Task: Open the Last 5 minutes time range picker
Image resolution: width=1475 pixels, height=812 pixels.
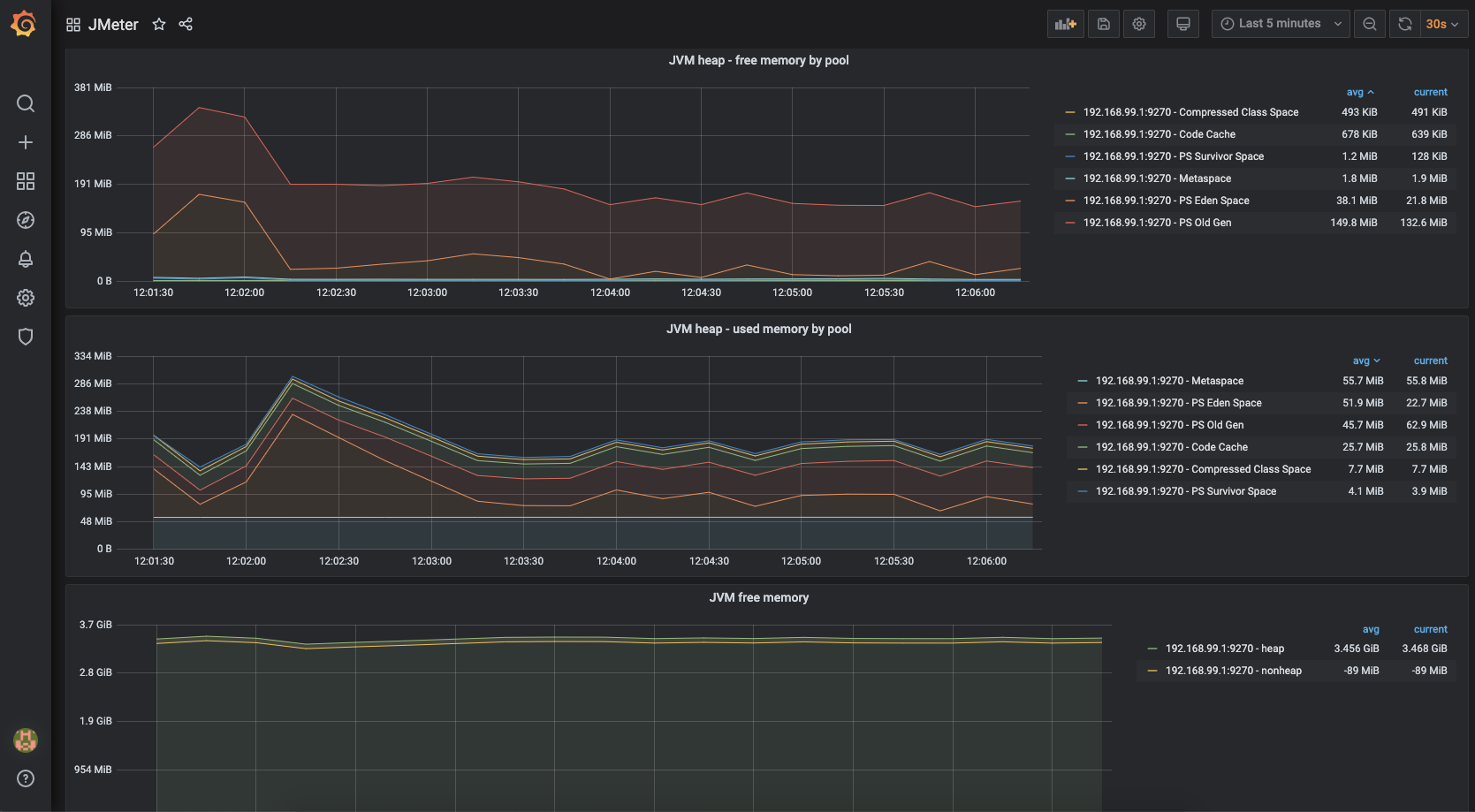Action: pyautogui.click(x=1281, y=24)
